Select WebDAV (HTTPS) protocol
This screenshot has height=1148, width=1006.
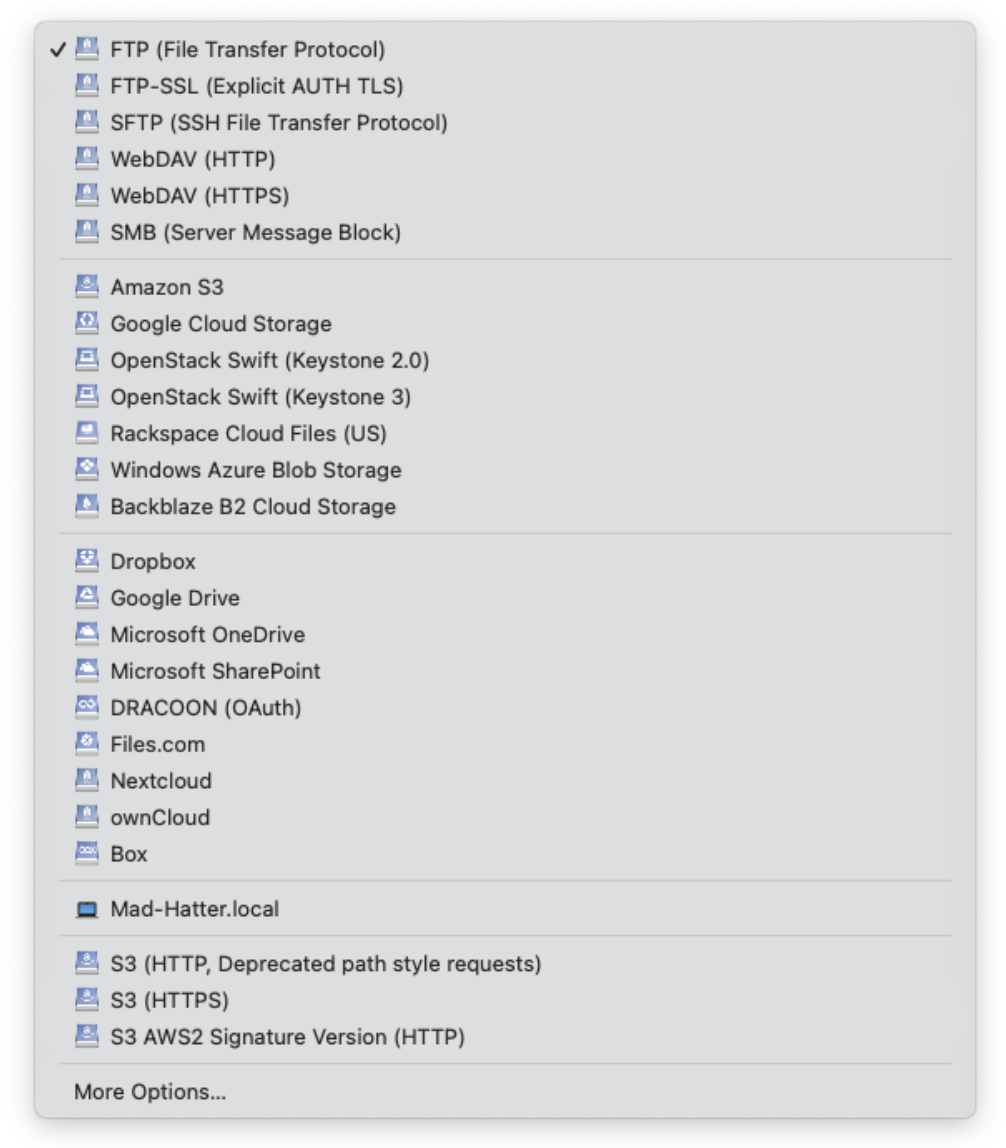click(x=199, y=196)
